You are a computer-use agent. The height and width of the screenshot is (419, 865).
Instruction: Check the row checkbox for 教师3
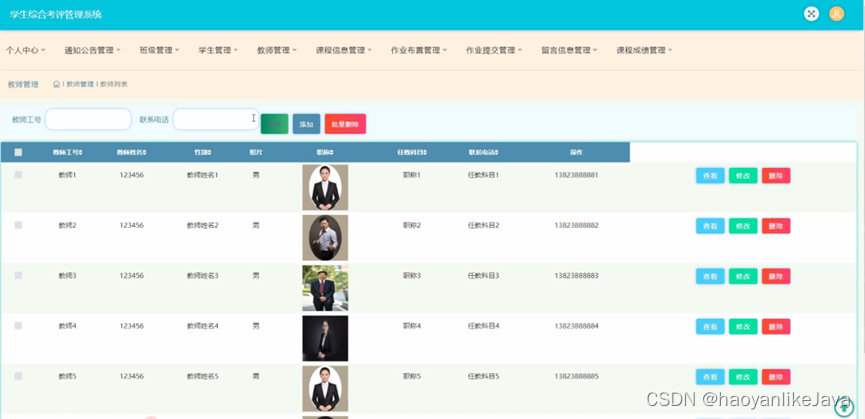click(18, 275)
